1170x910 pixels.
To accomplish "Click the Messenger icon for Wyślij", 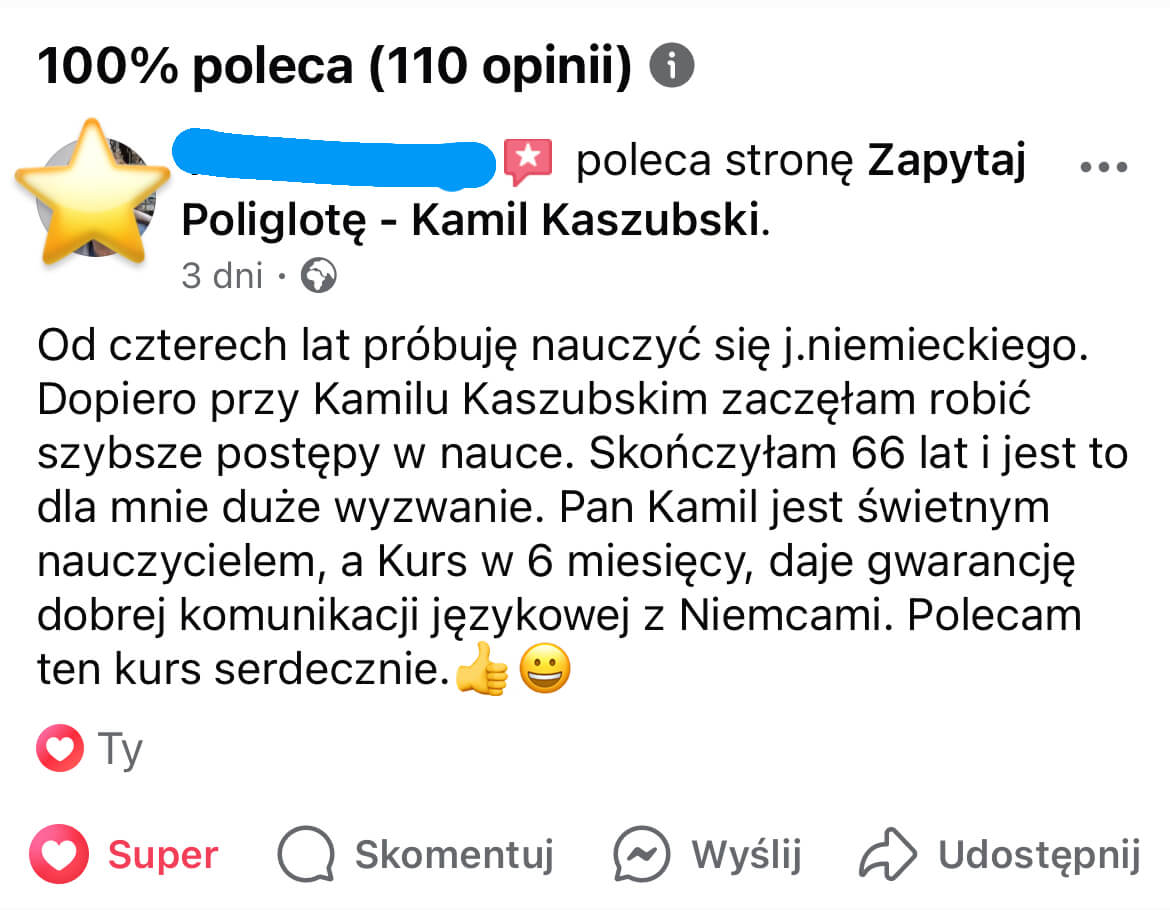I will (x=641, y=855).
